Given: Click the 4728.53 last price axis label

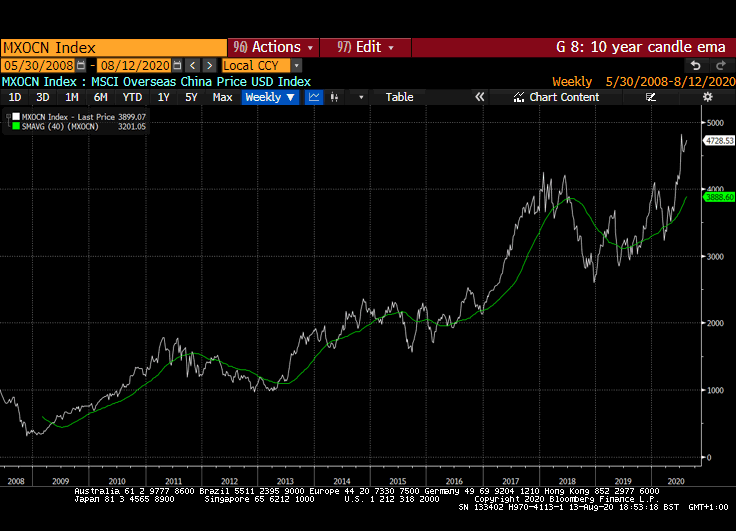Looking at the screenshot, I should [719, 140].
